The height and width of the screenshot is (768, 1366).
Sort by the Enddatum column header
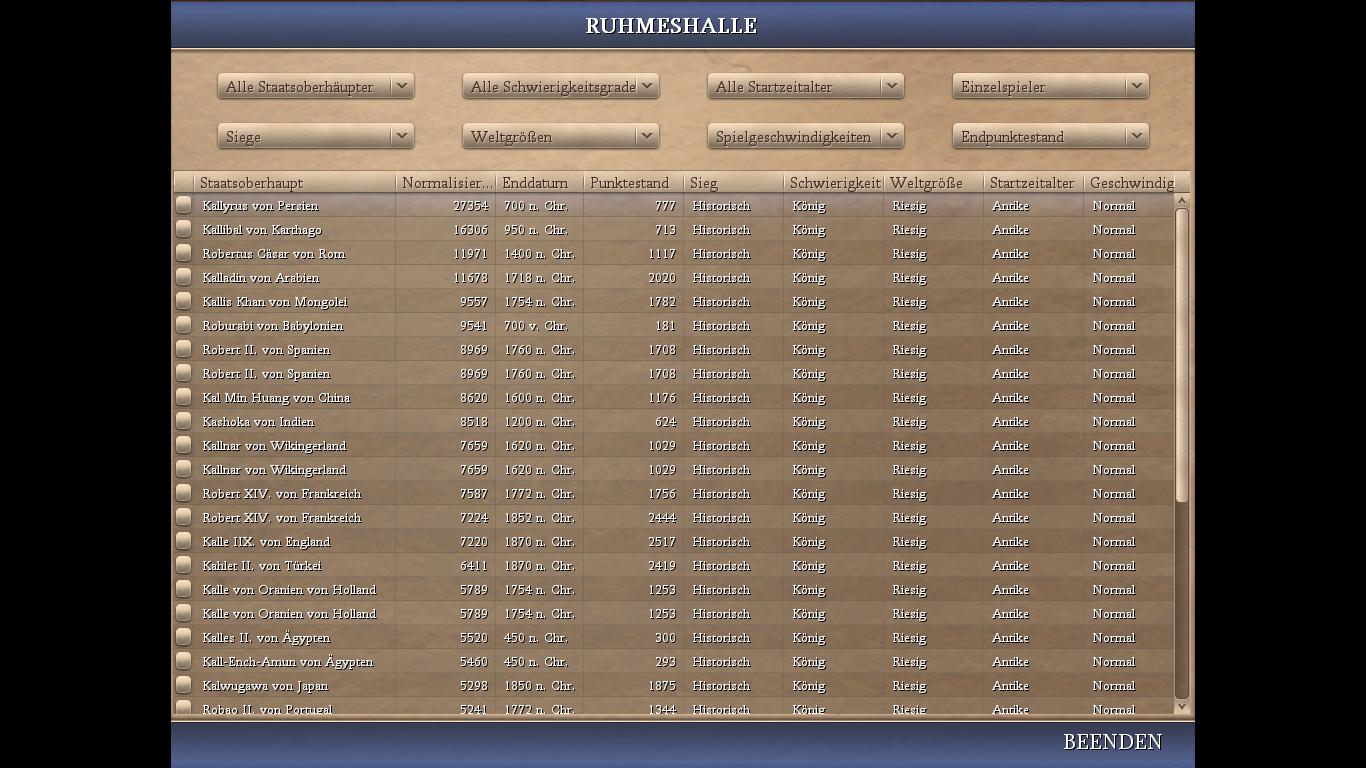tap(538, 183)
